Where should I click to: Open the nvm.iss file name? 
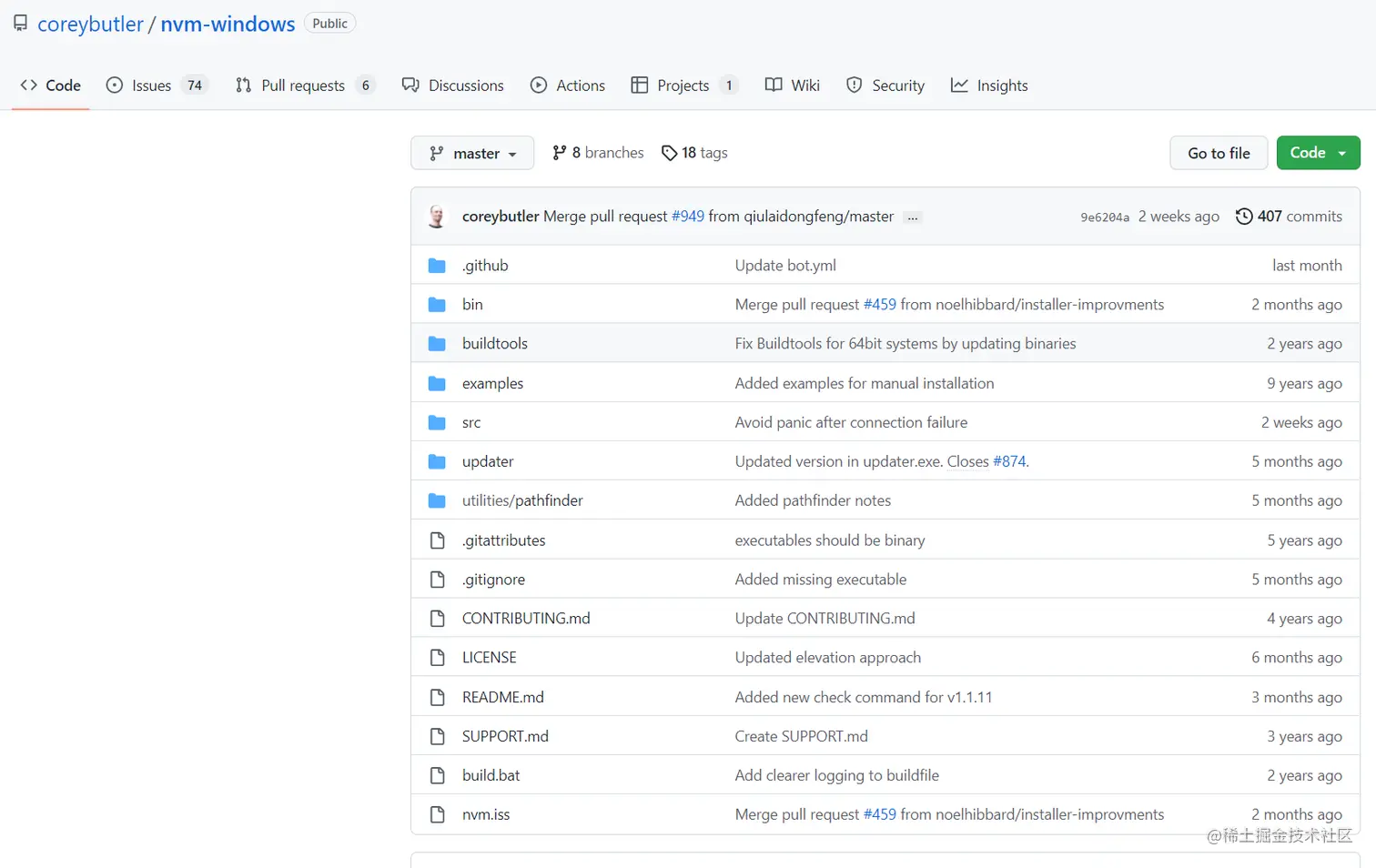coord(486,815)
